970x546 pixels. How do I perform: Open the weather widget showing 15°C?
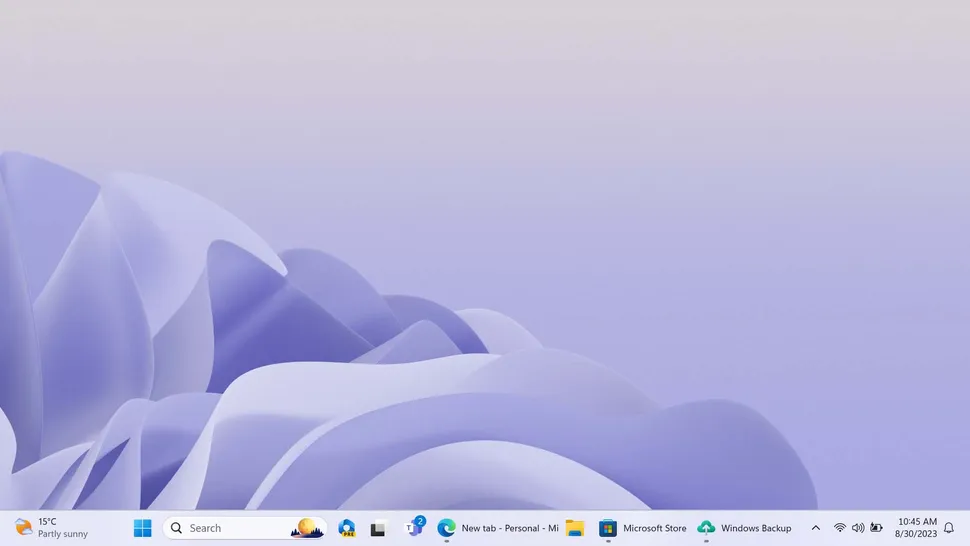click(51, 527)
